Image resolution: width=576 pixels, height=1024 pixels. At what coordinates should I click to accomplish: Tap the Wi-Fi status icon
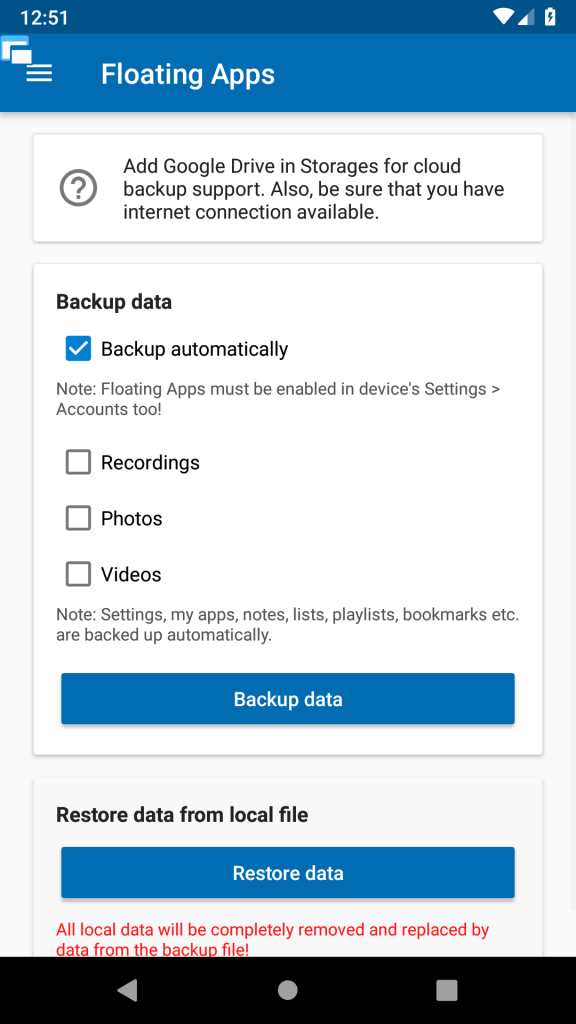tap(504, 16)
